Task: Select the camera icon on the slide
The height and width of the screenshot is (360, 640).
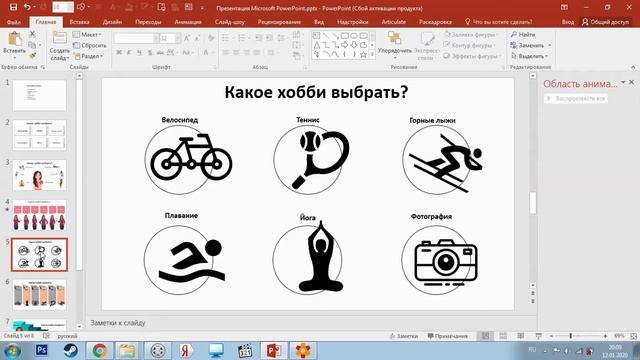Action: point(446,262)
